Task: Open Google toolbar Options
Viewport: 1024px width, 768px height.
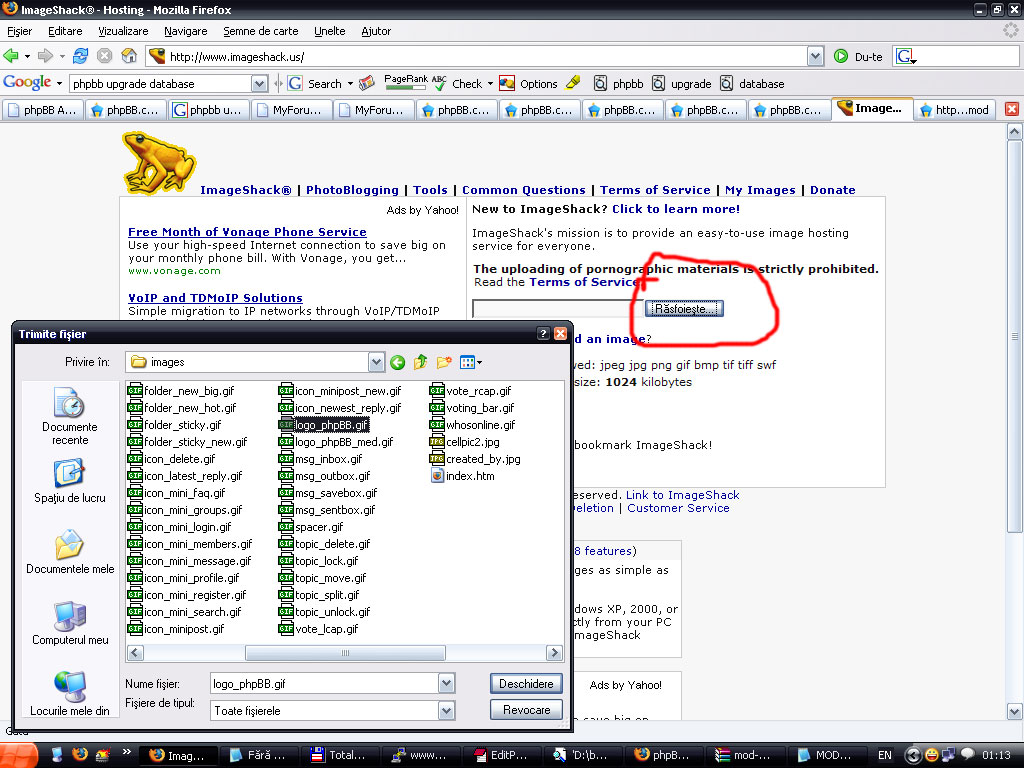Action: 528,84
